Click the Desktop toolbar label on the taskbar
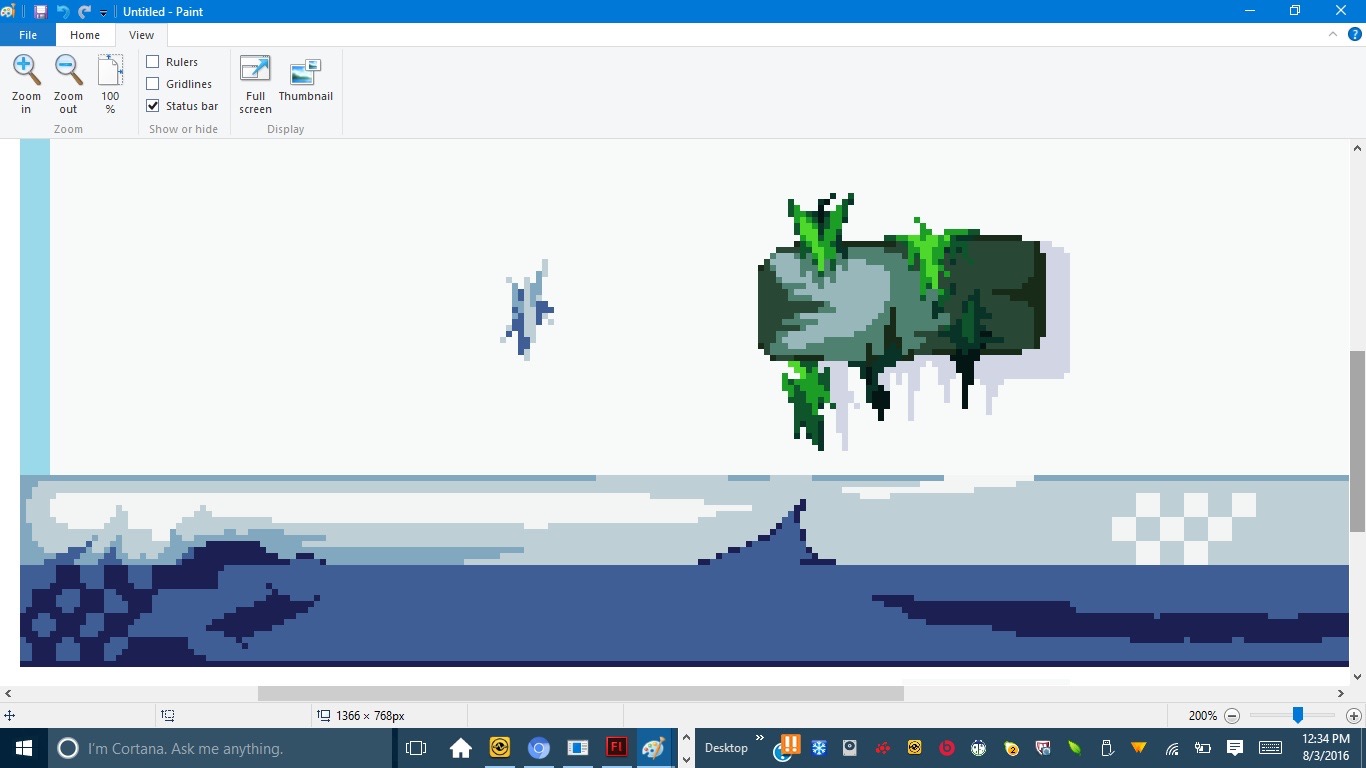1366x768 pixels. [x=726, y=748]
